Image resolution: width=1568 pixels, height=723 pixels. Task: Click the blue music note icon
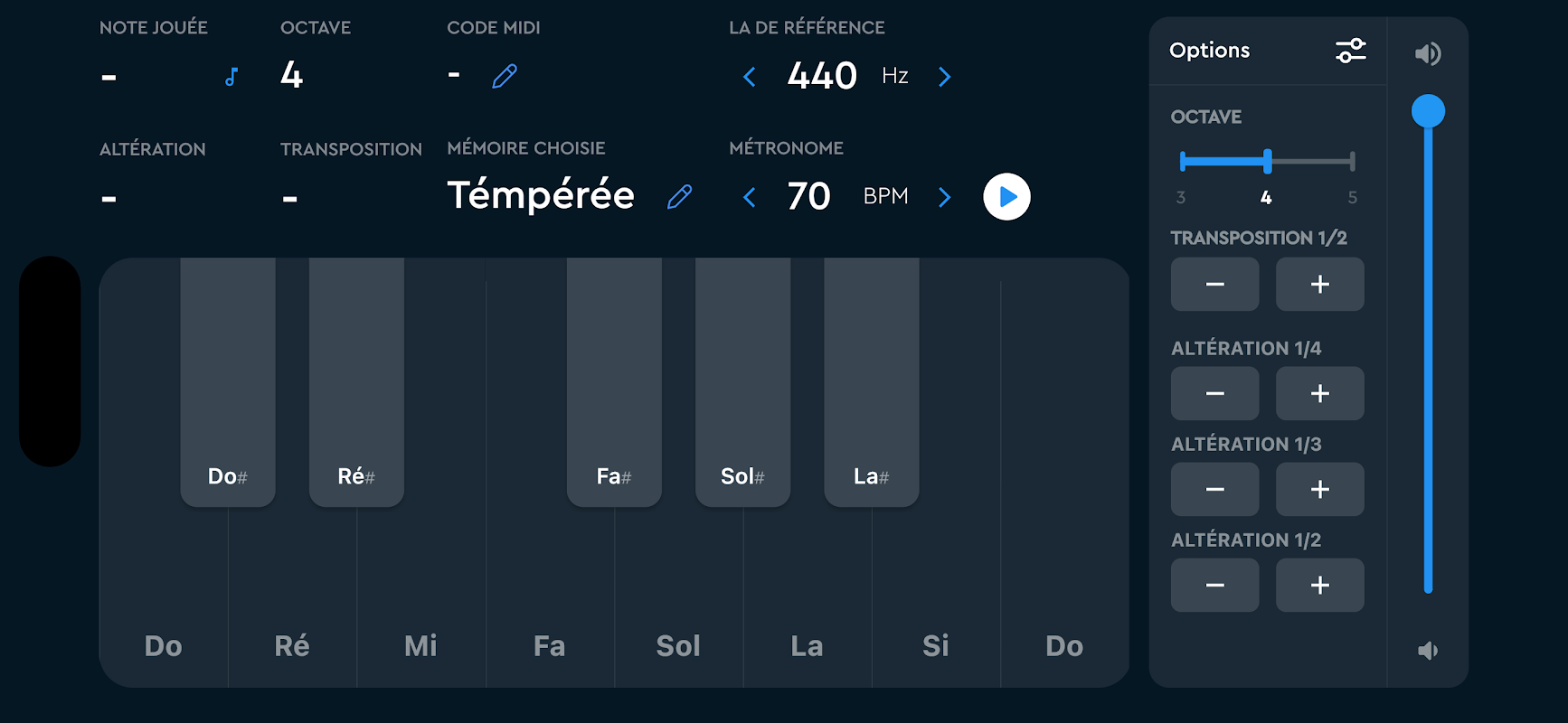pos(231,77)
